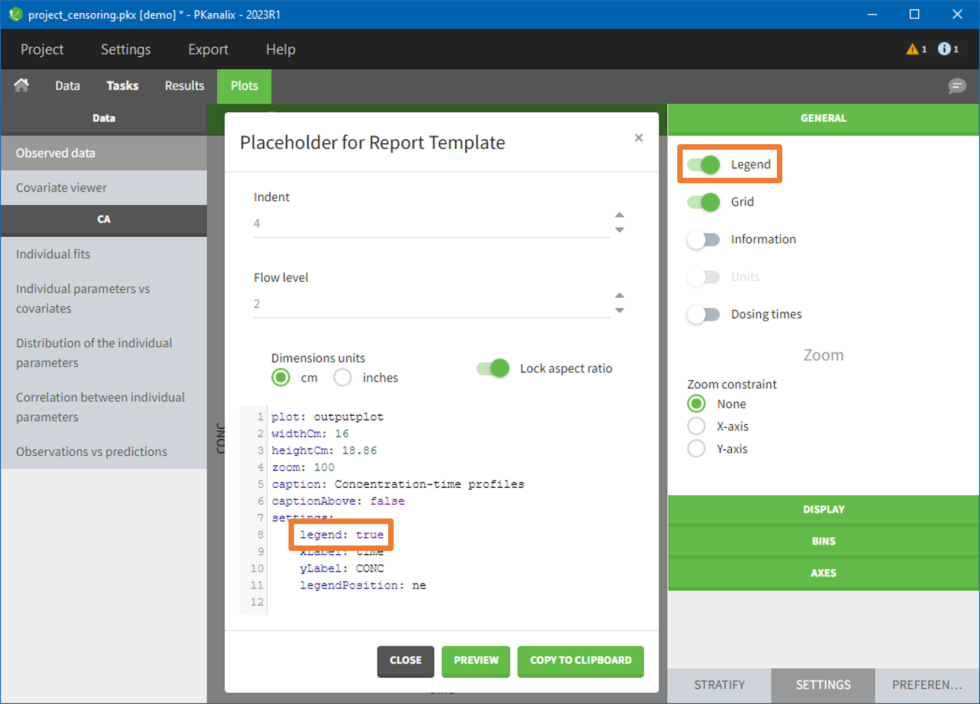
Task: Select inches as dimension units
Action: click(343, 378)
